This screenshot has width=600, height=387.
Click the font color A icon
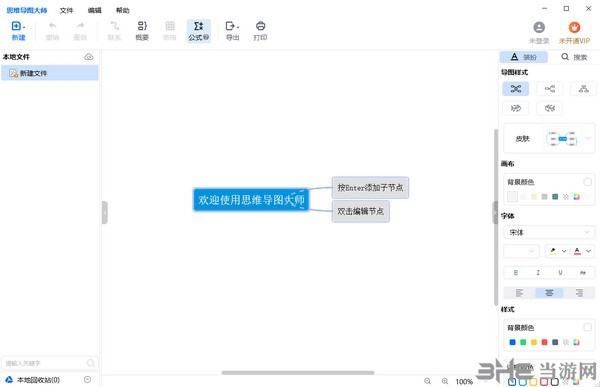point(577,251)
